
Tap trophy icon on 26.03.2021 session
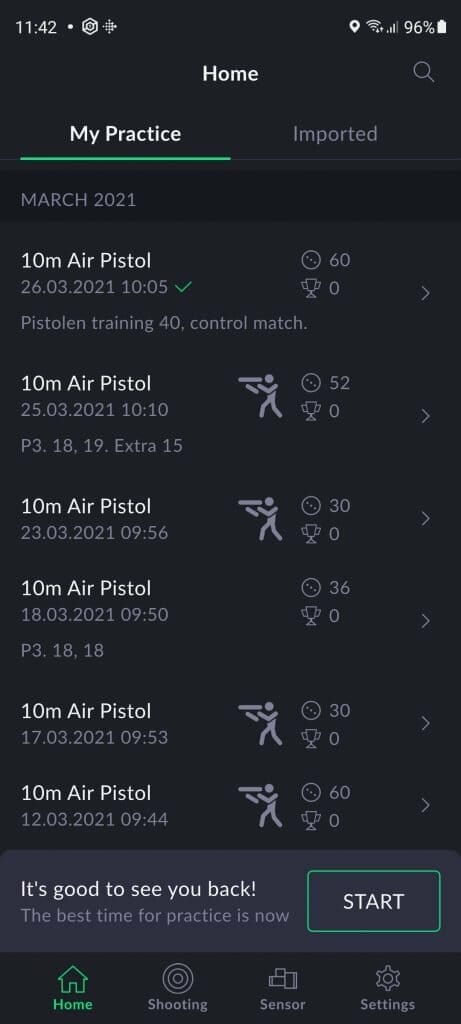coord(311,288)
